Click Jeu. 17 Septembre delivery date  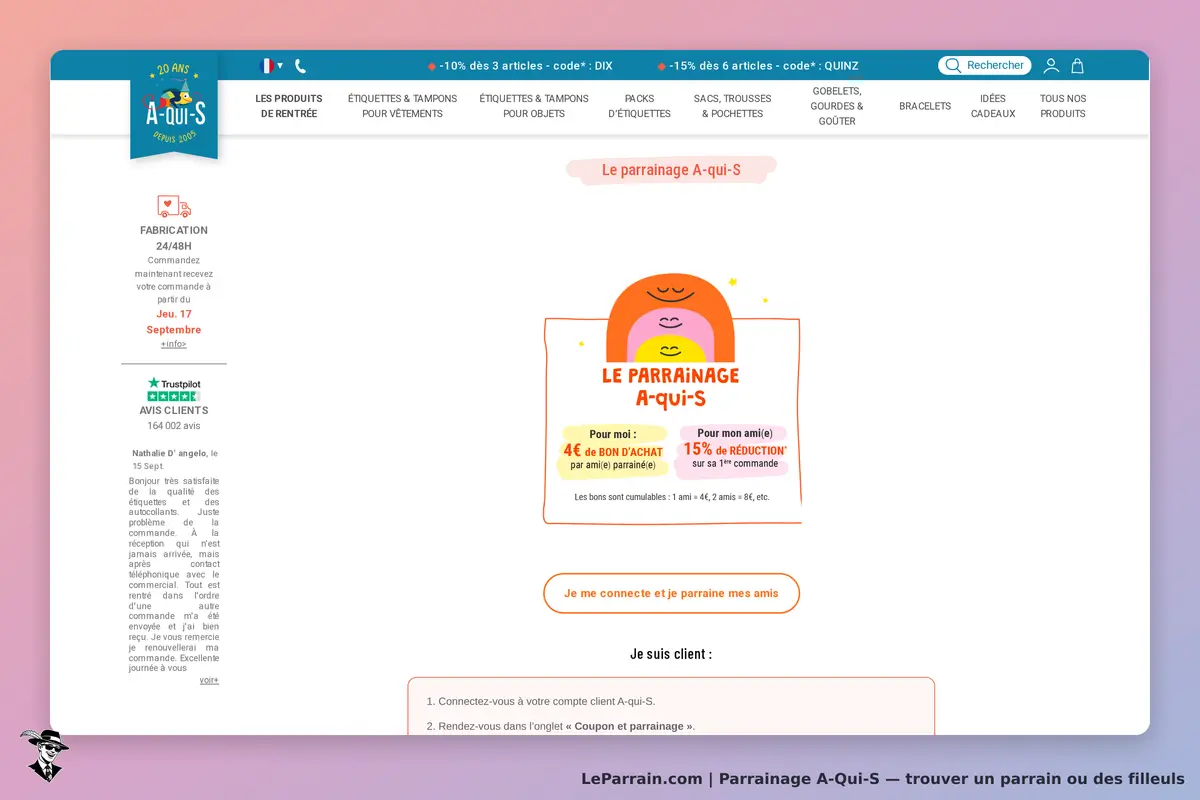pyautogui.click(x=174, y=322)
